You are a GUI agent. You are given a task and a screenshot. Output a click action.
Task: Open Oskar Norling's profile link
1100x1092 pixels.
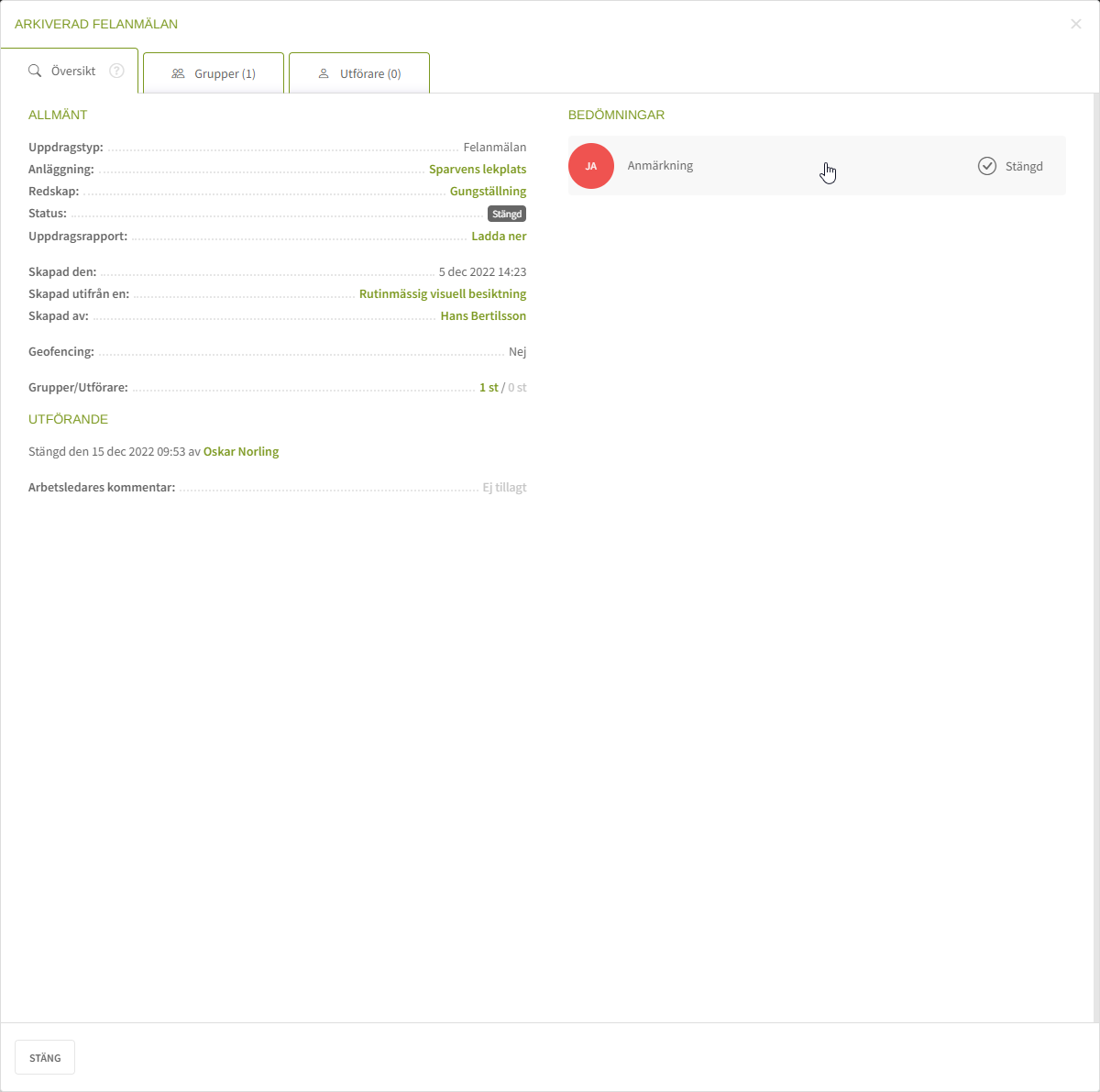(x=241, y=452)
